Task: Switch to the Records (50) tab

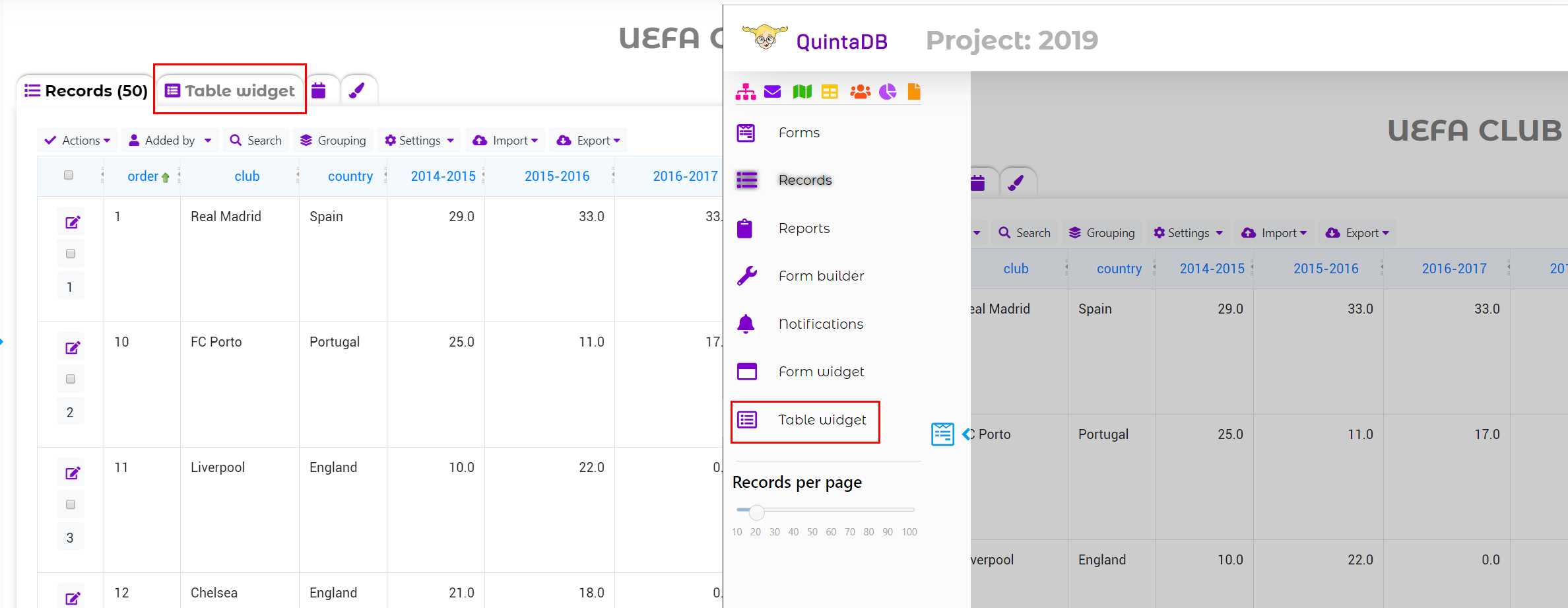Action: pyautogui.click(x=86, y=91)
